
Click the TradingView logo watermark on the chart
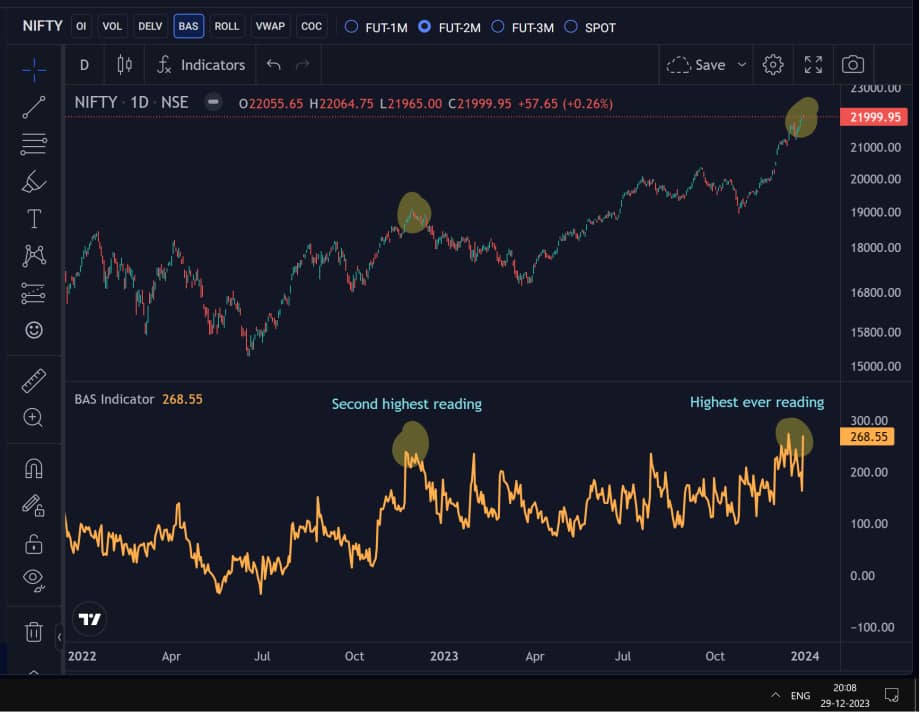click(90, 619)
